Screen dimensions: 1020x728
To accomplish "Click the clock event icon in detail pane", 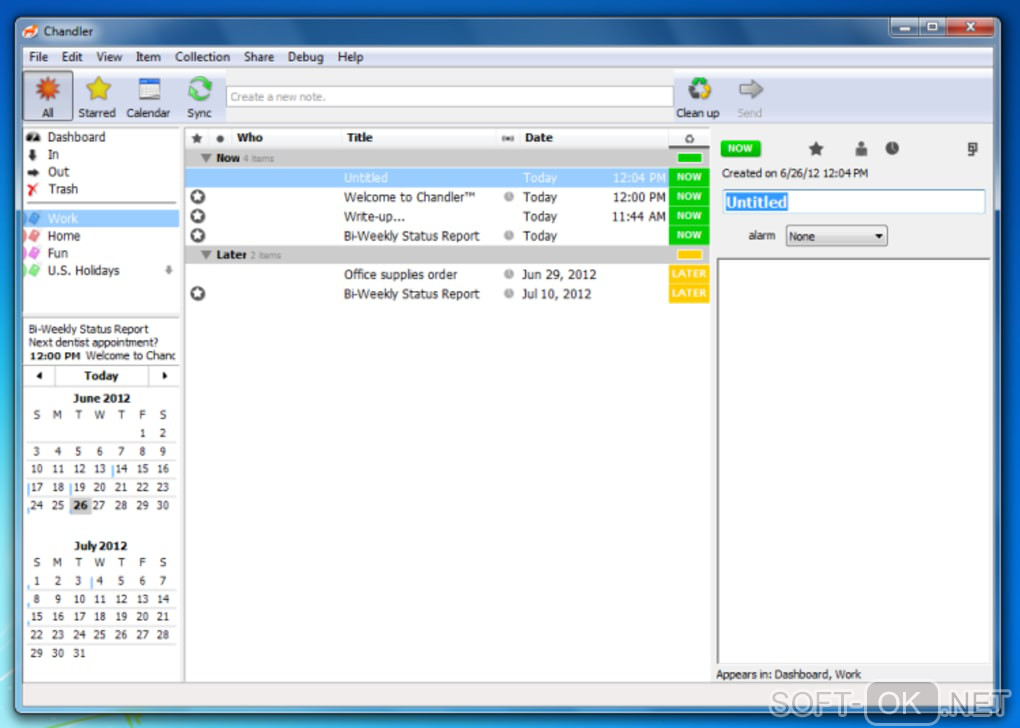I will pyautogui.click(x=892, y=148).
